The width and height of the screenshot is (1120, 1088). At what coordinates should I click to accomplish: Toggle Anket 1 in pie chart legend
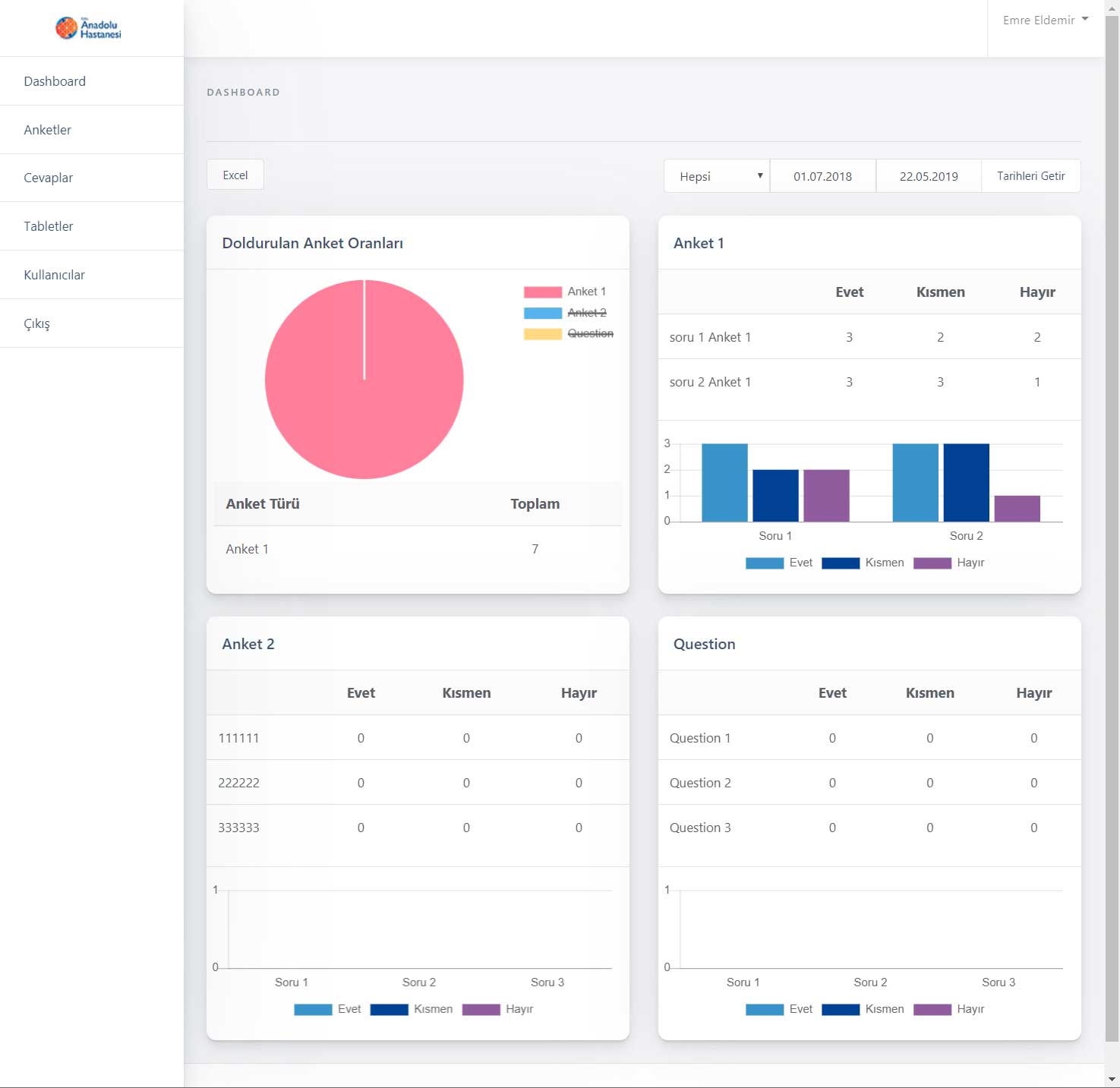point(565,292)
